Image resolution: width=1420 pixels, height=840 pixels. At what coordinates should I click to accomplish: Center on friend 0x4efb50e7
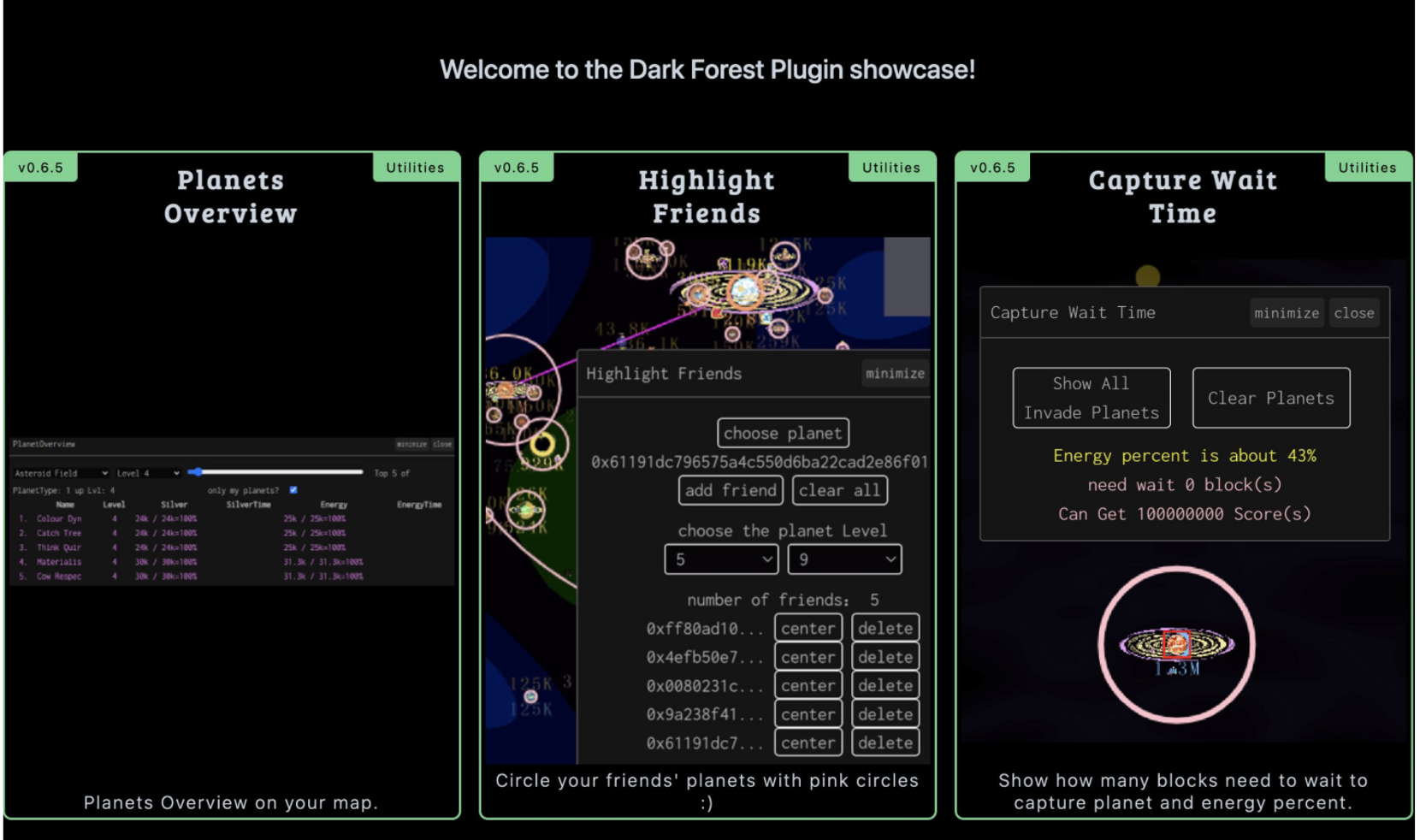coord(808,657)
